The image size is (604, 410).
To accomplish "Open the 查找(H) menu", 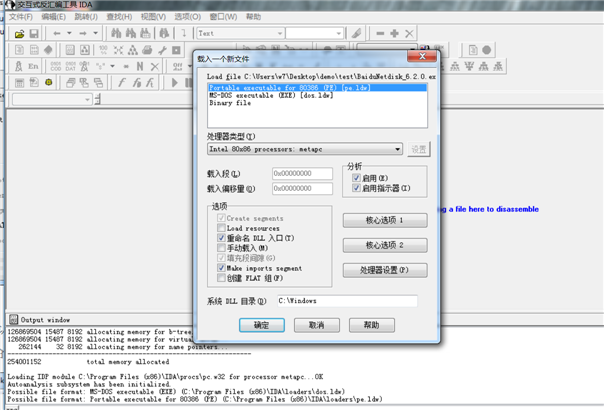I will 119,17.
